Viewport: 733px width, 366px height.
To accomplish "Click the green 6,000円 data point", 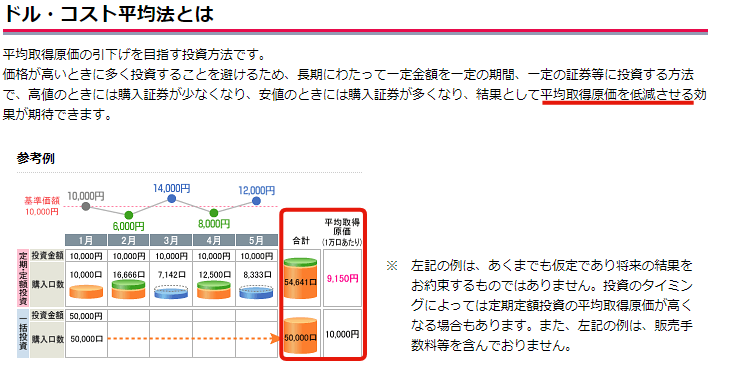I will pyautogui.click(x=129, y=215).
